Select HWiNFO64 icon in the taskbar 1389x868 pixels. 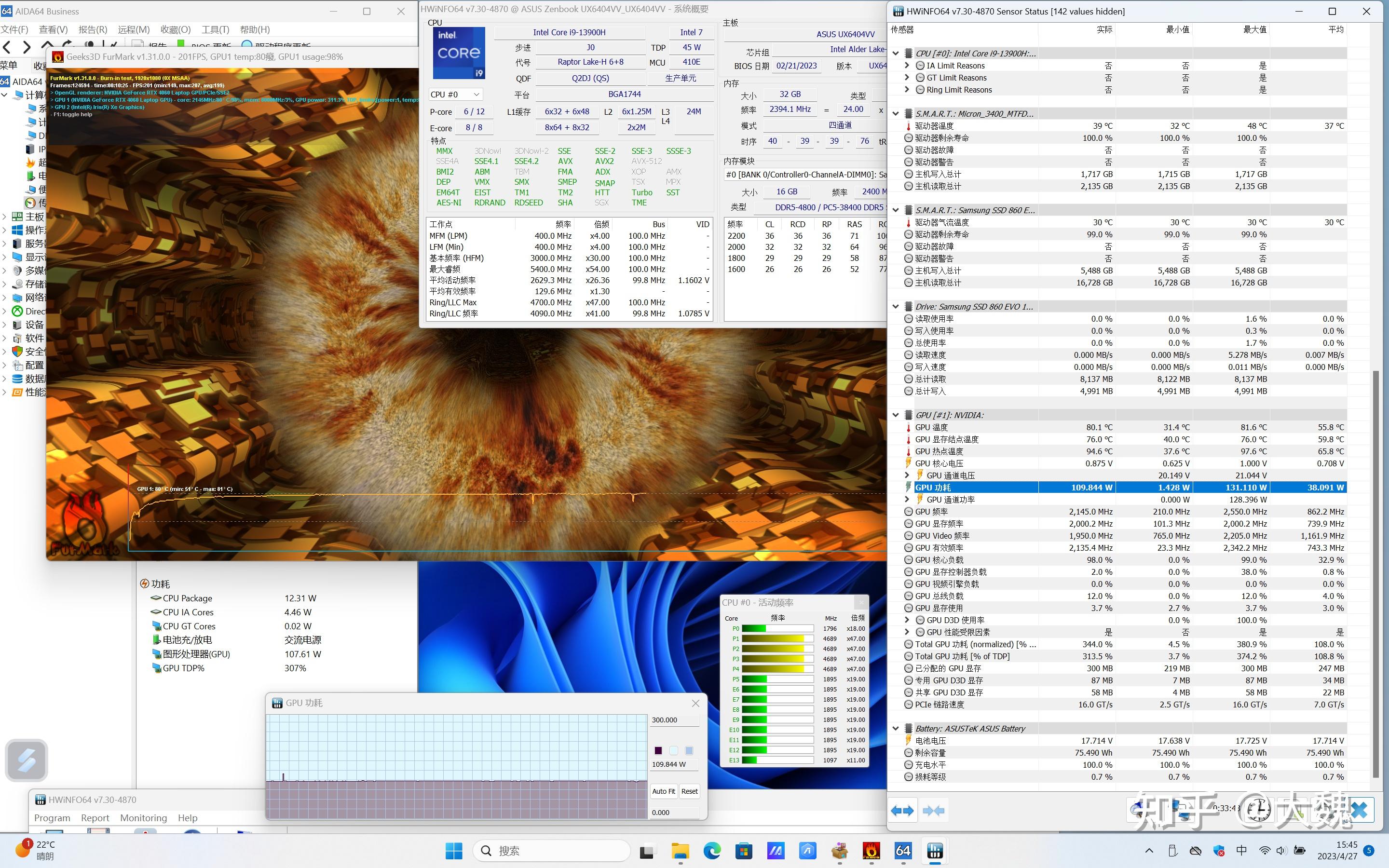click(934, 850)
